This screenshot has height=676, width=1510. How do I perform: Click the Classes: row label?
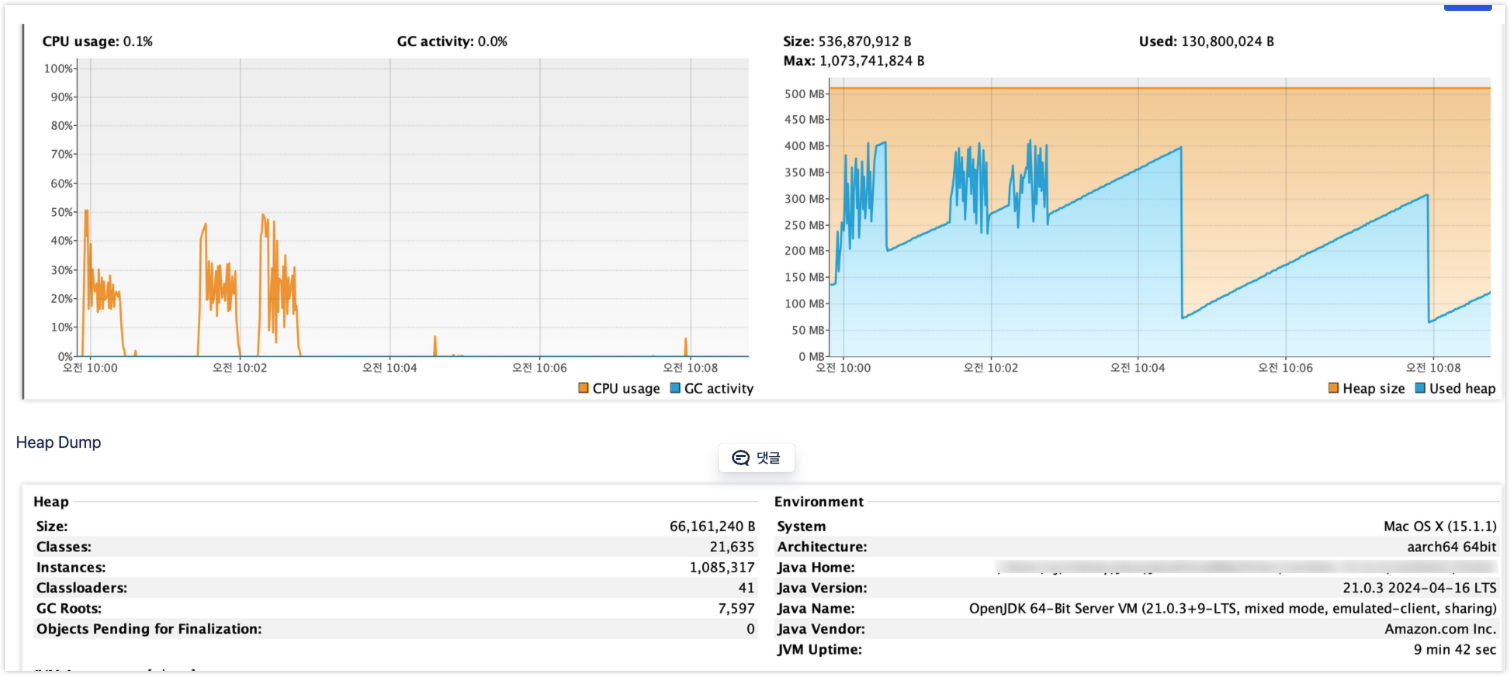coord(64,547)
